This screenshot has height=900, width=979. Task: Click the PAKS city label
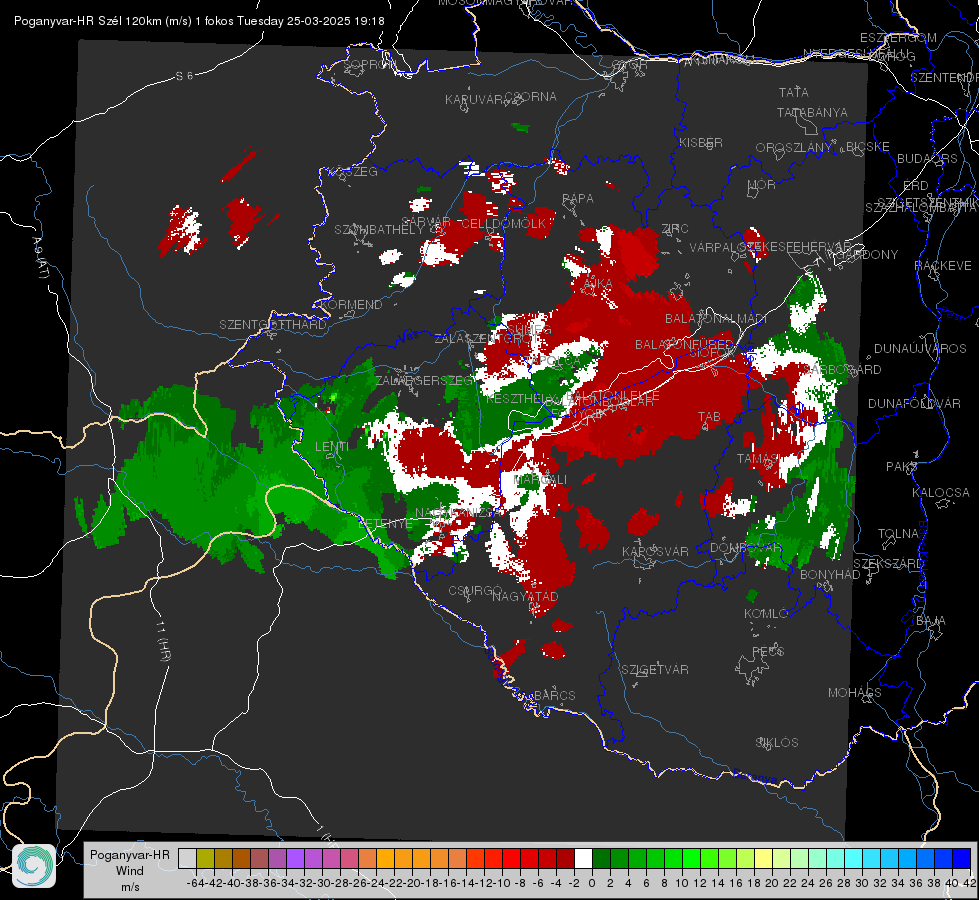tap(902, 466)
